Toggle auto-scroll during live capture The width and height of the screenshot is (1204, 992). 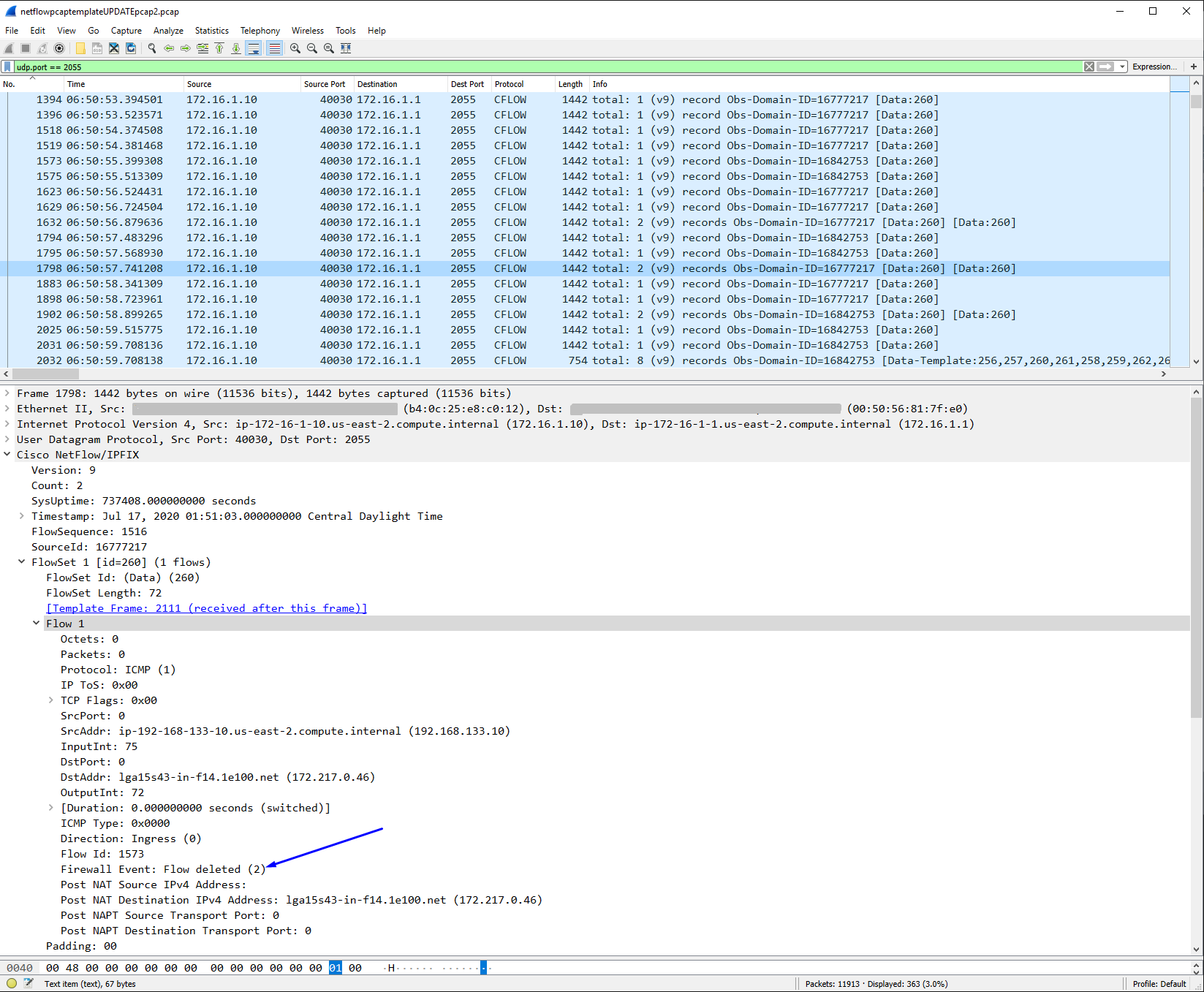(x=254, y=48)
